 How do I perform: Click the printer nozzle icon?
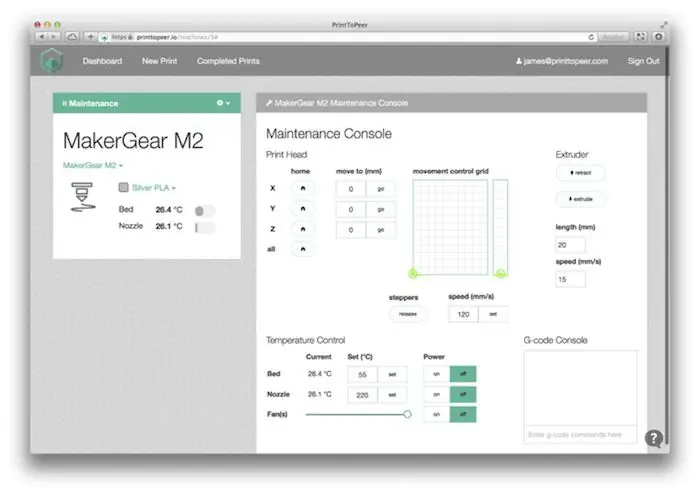point(83,197)
